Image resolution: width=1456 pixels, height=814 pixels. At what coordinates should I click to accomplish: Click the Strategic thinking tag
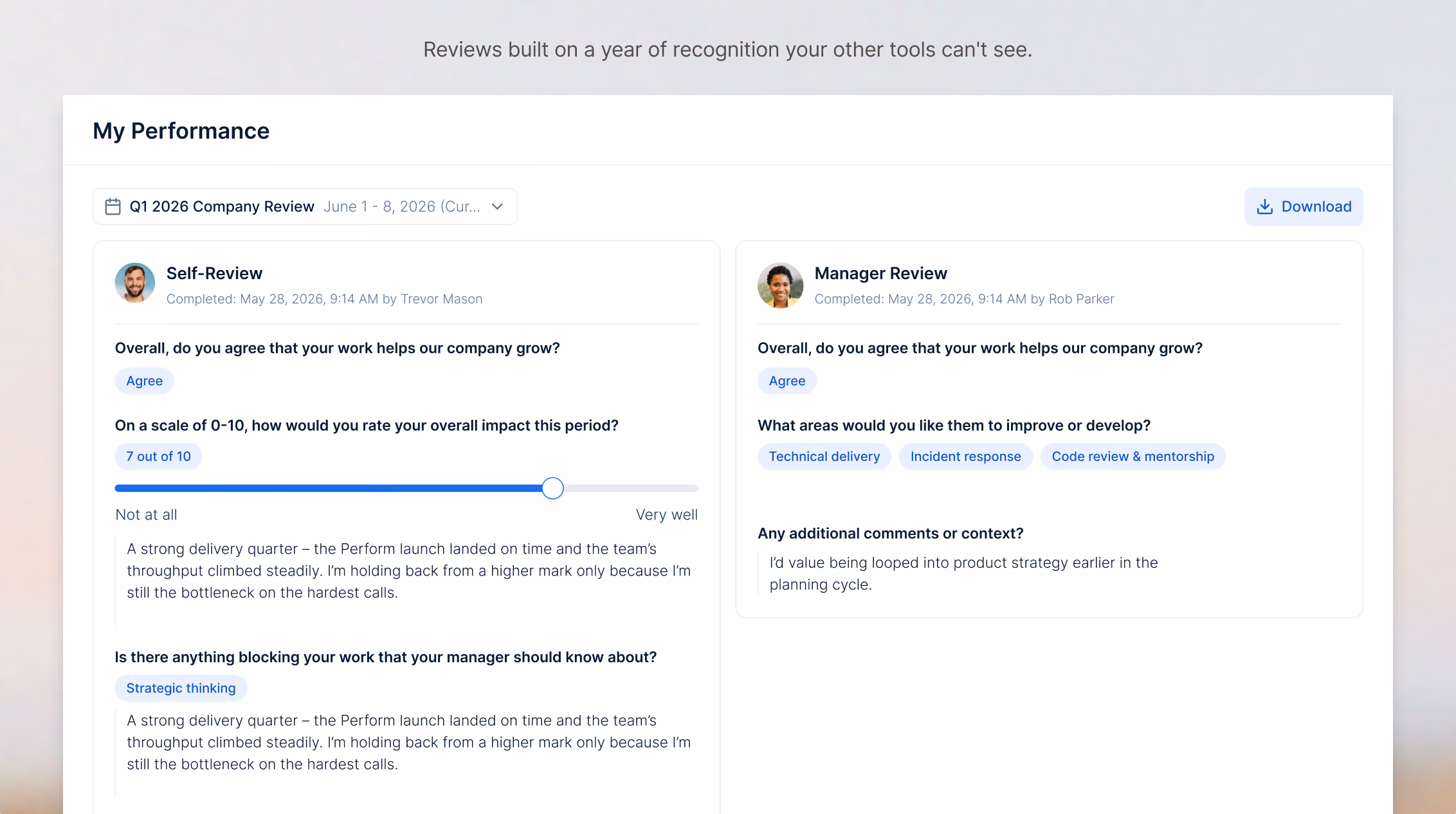(181, 688)
